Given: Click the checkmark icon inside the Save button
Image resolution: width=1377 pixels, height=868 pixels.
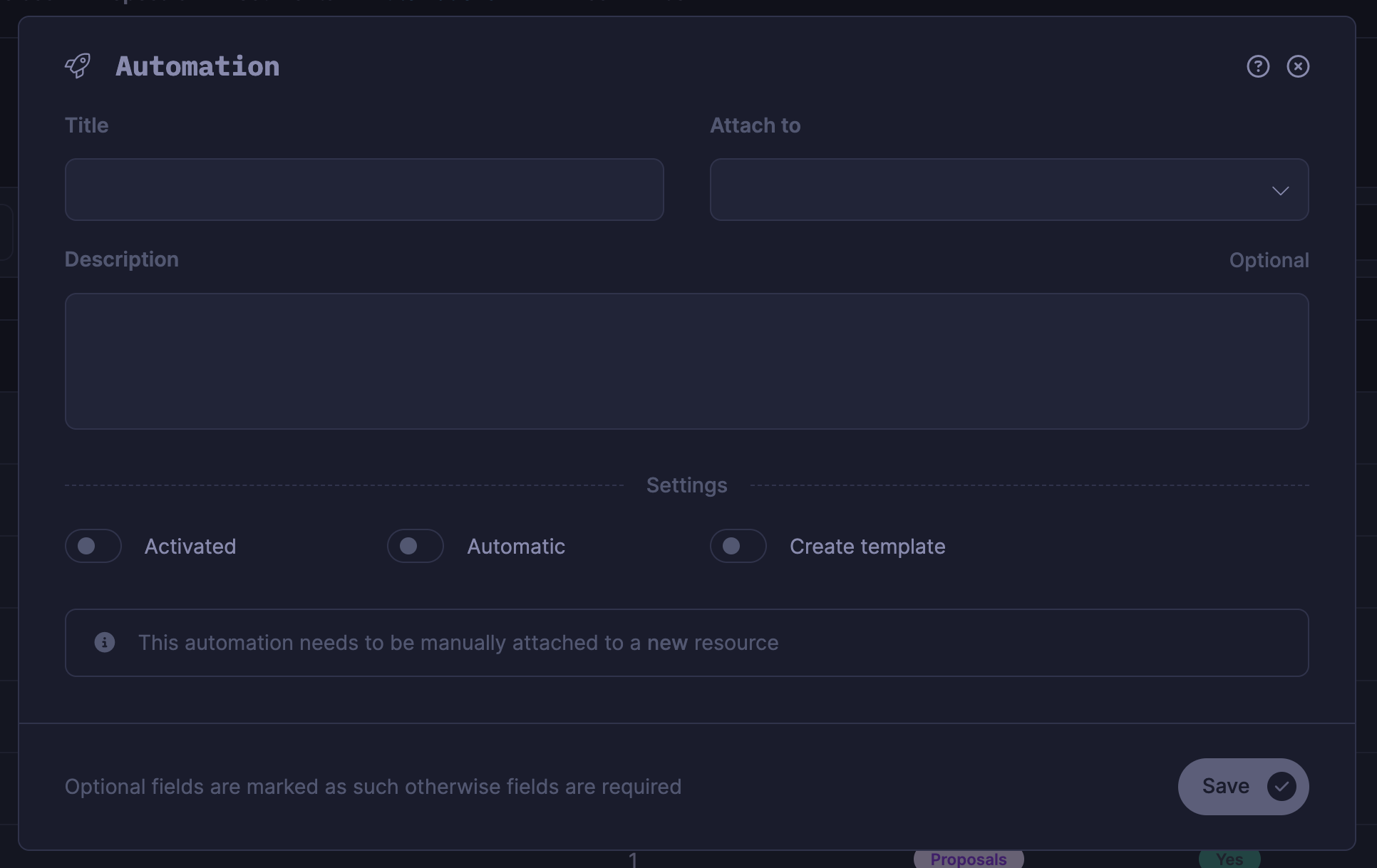Looking at the screenshot, I should pyautogui.click(x=1283, y=786).
